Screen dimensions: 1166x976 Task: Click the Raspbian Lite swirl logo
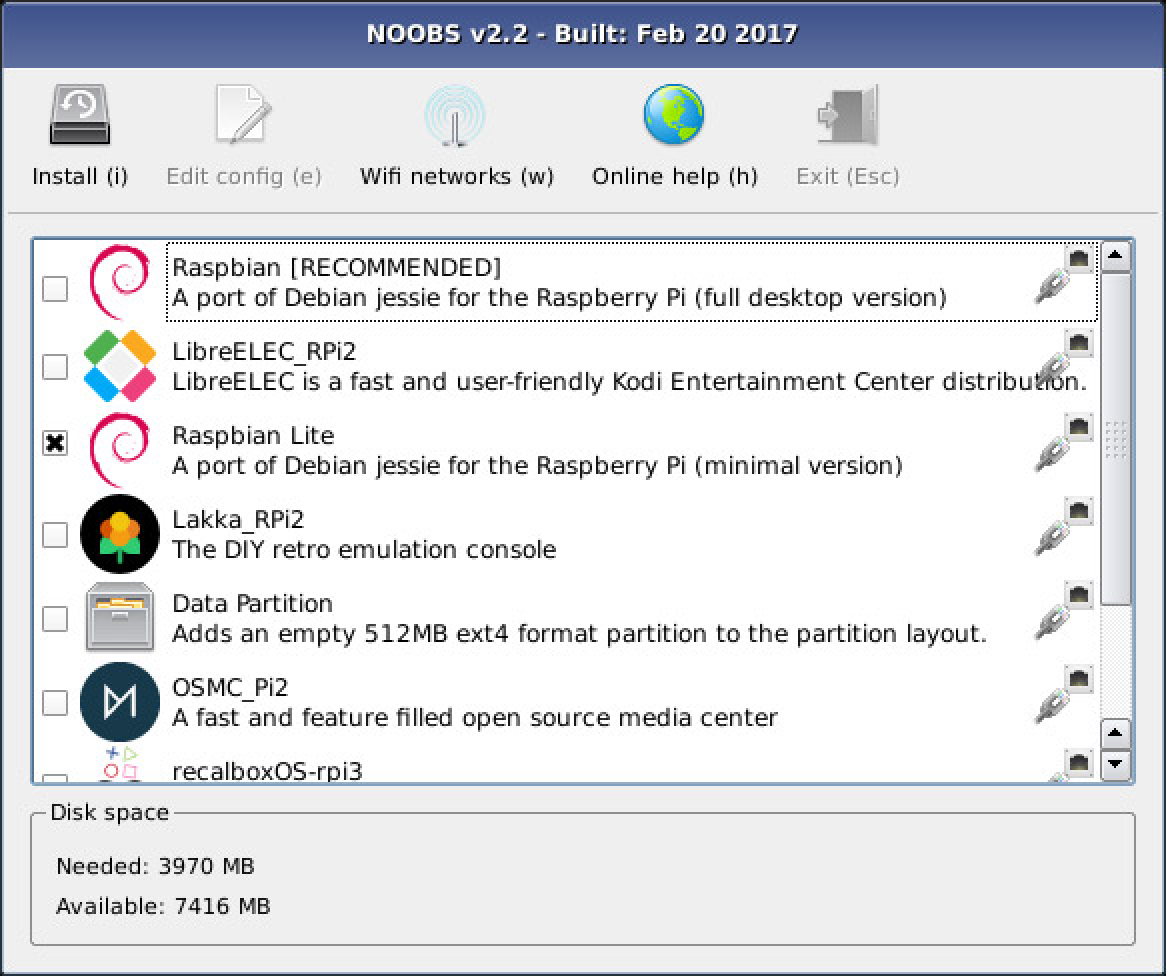tap(120, 450)
